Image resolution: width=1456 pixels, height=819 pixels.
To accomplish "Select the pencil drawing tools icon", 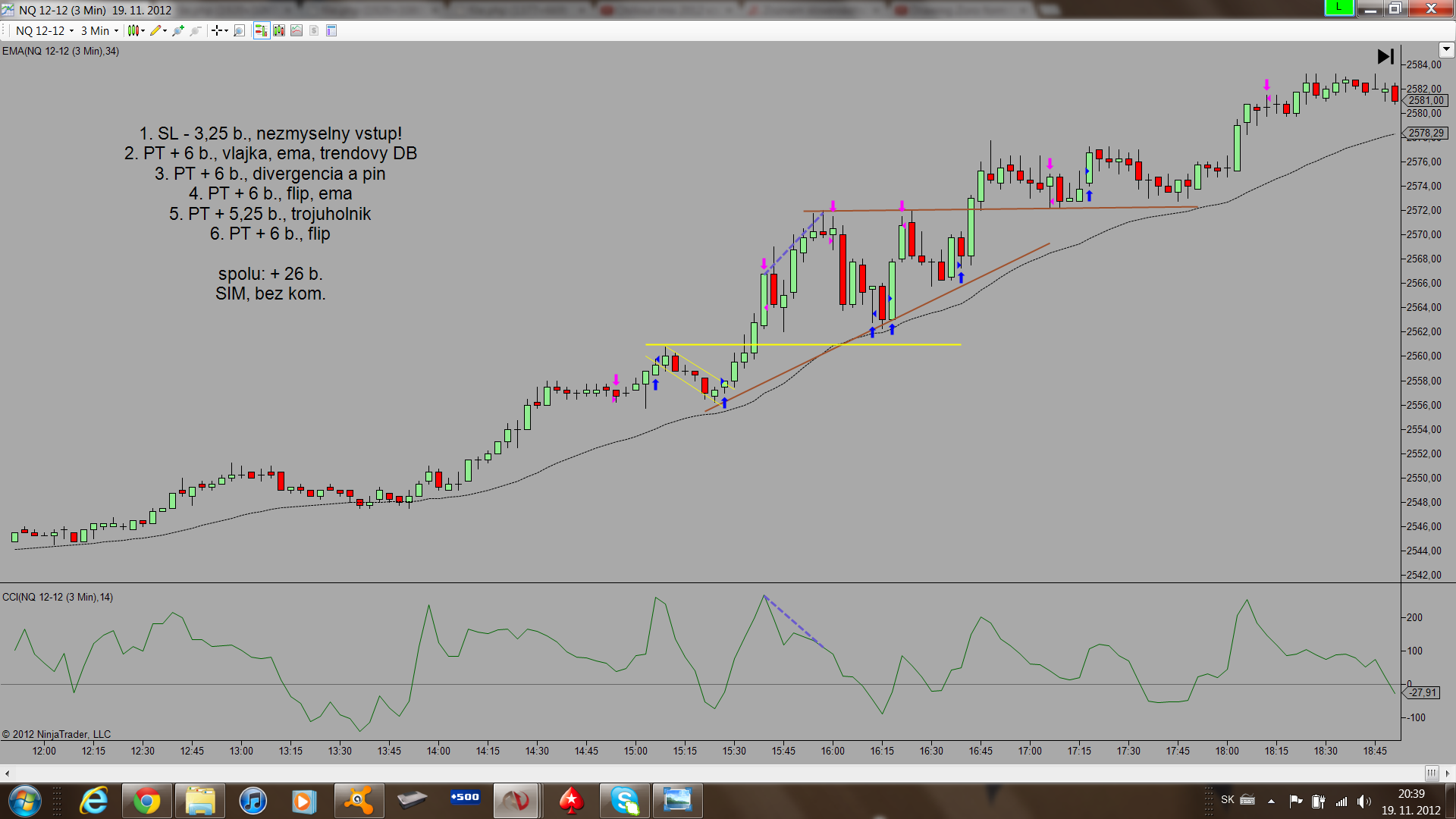I will pos(157,30).
